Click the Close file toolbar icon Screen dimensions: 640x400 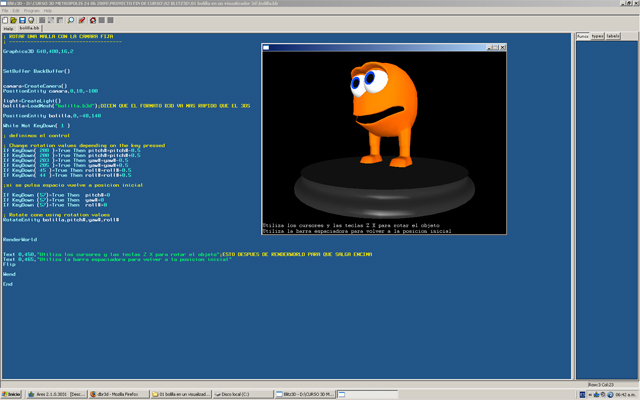click(x=31, y=20)
